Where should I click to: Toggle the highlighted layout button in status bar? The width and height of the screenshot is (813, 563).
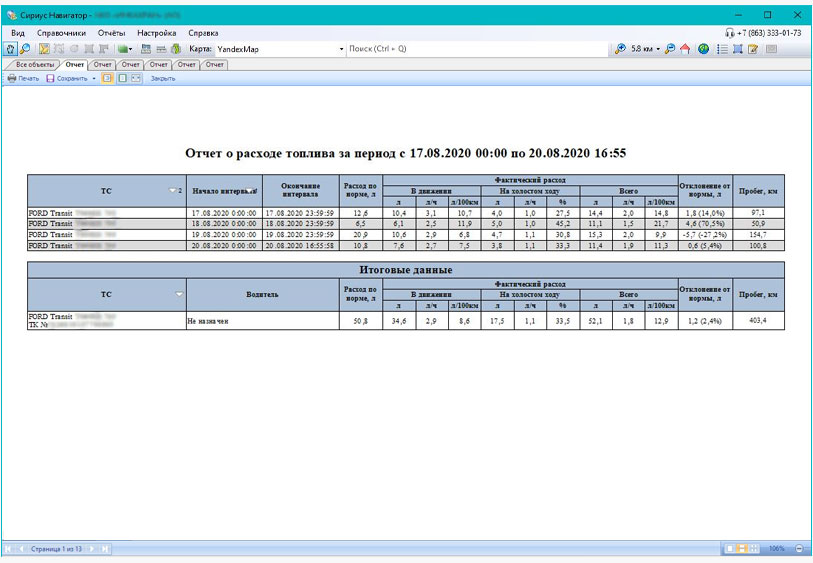pyautogui.click(x=742, y=549)
